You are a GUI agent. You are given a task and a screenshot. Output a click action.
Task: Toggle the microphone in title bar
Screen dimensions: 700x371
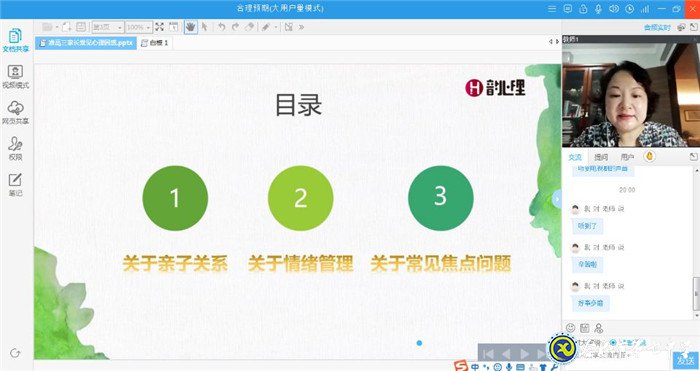point(598,9)
